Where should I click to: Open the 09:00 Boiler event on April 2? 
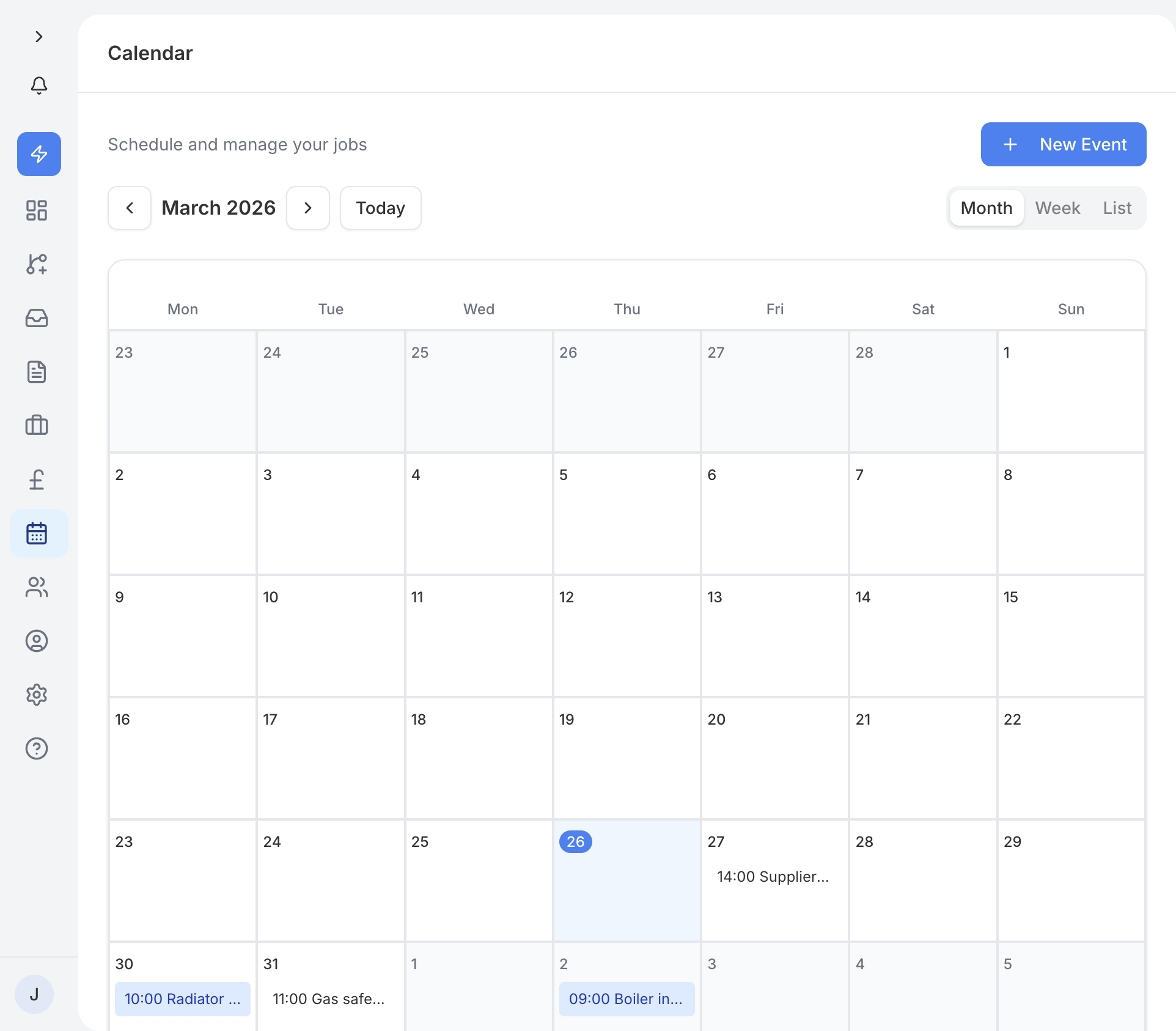(626, 999)
